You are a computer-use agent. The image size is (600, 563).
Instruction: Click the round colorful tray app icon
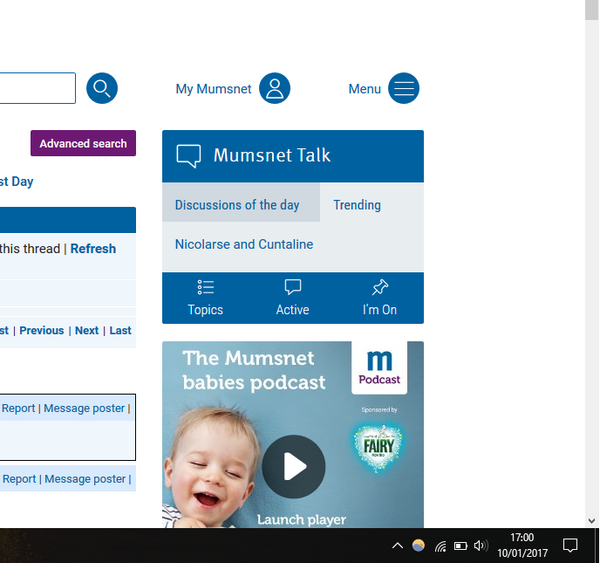[418, 545]
